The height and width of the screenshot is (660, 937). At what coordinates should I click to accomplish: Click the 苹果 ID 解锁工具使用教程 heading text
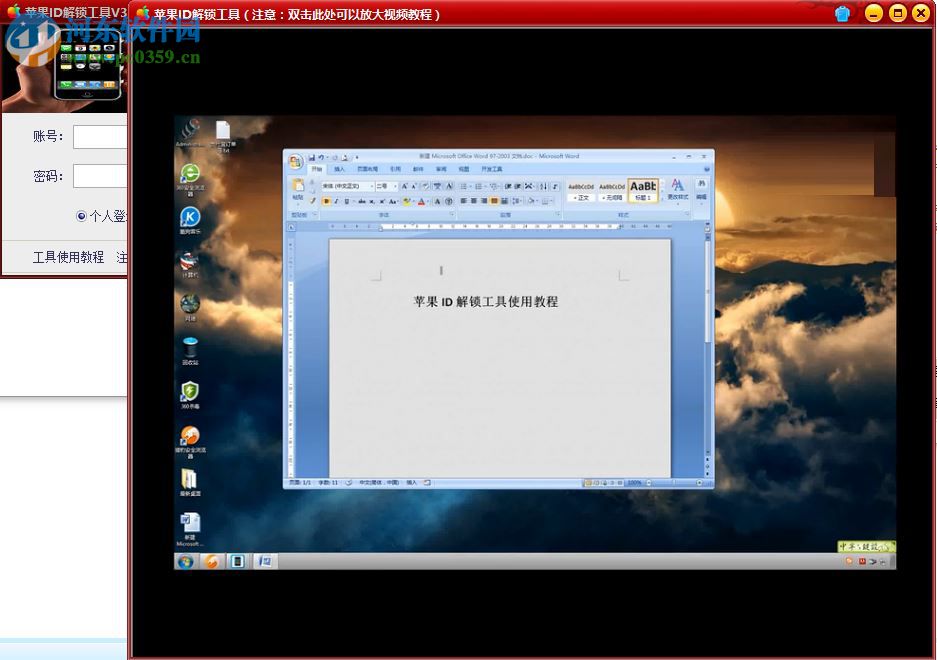click(x=486, y=301)
